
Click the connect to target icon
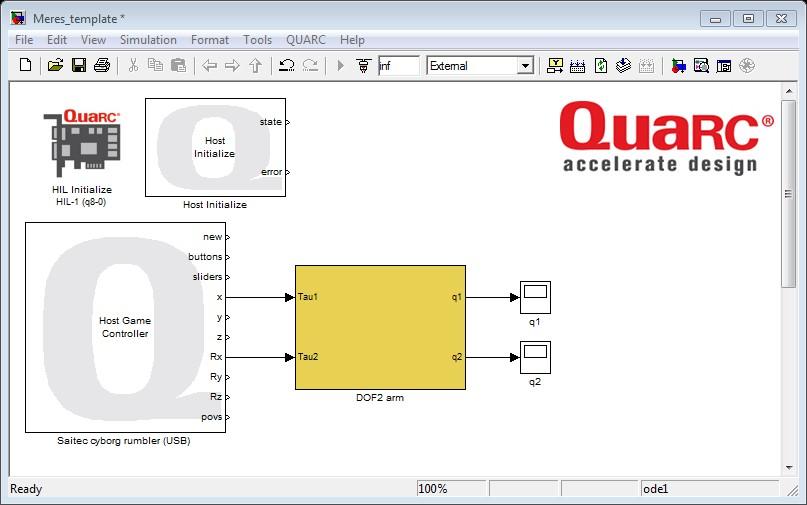coord(363,65)
